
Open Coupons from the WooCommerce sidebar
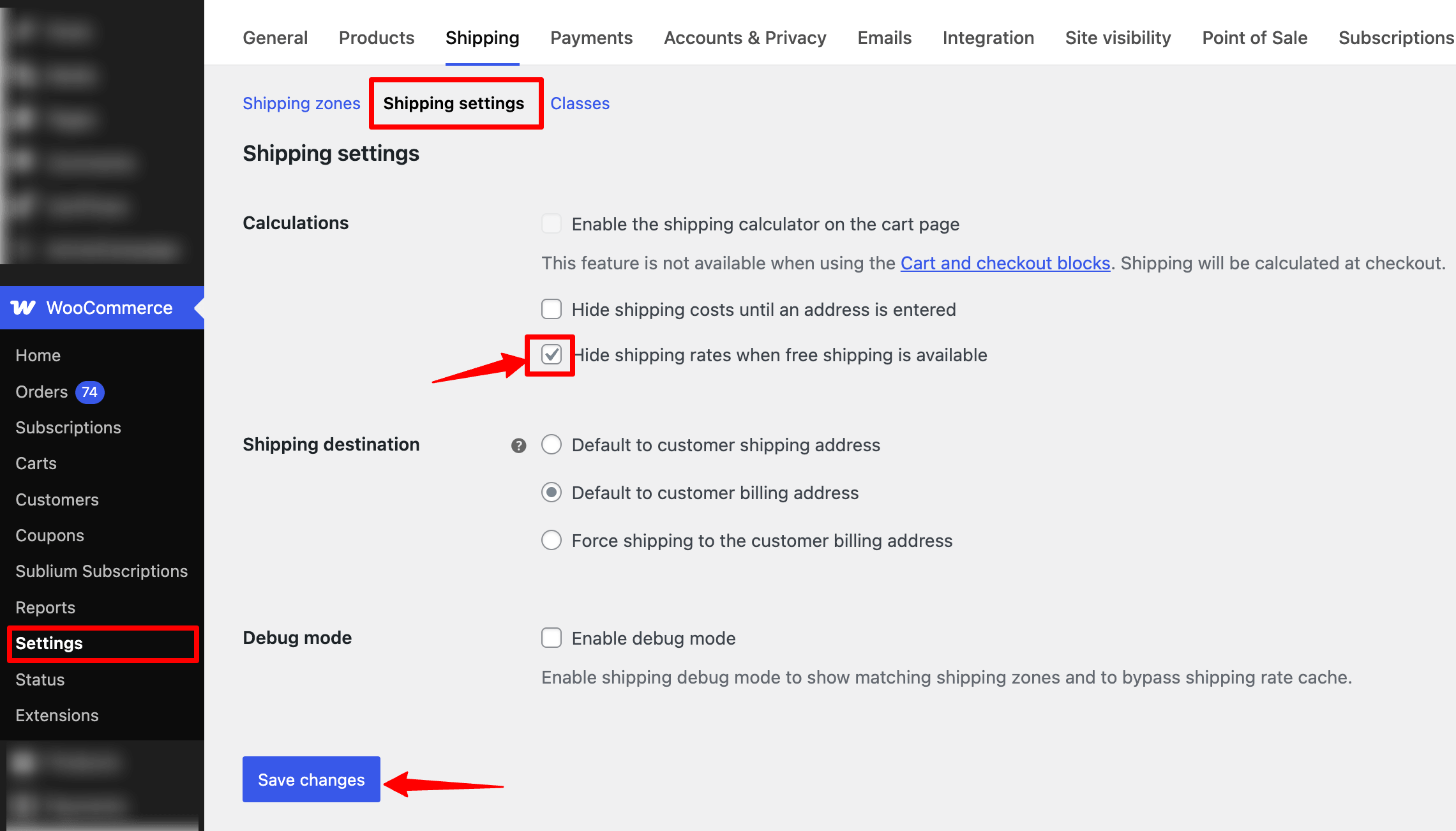pyautogui.click(x=49, y=535)
